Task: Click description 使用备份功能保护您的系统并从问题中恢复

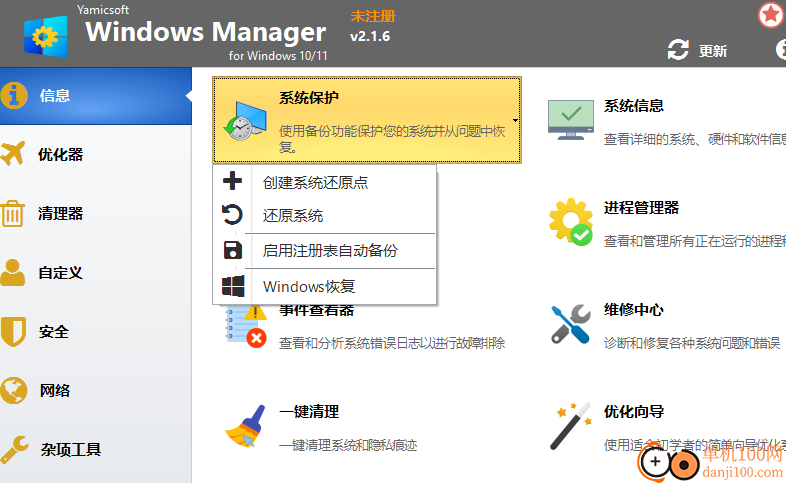Action: [x=392, y=139]
